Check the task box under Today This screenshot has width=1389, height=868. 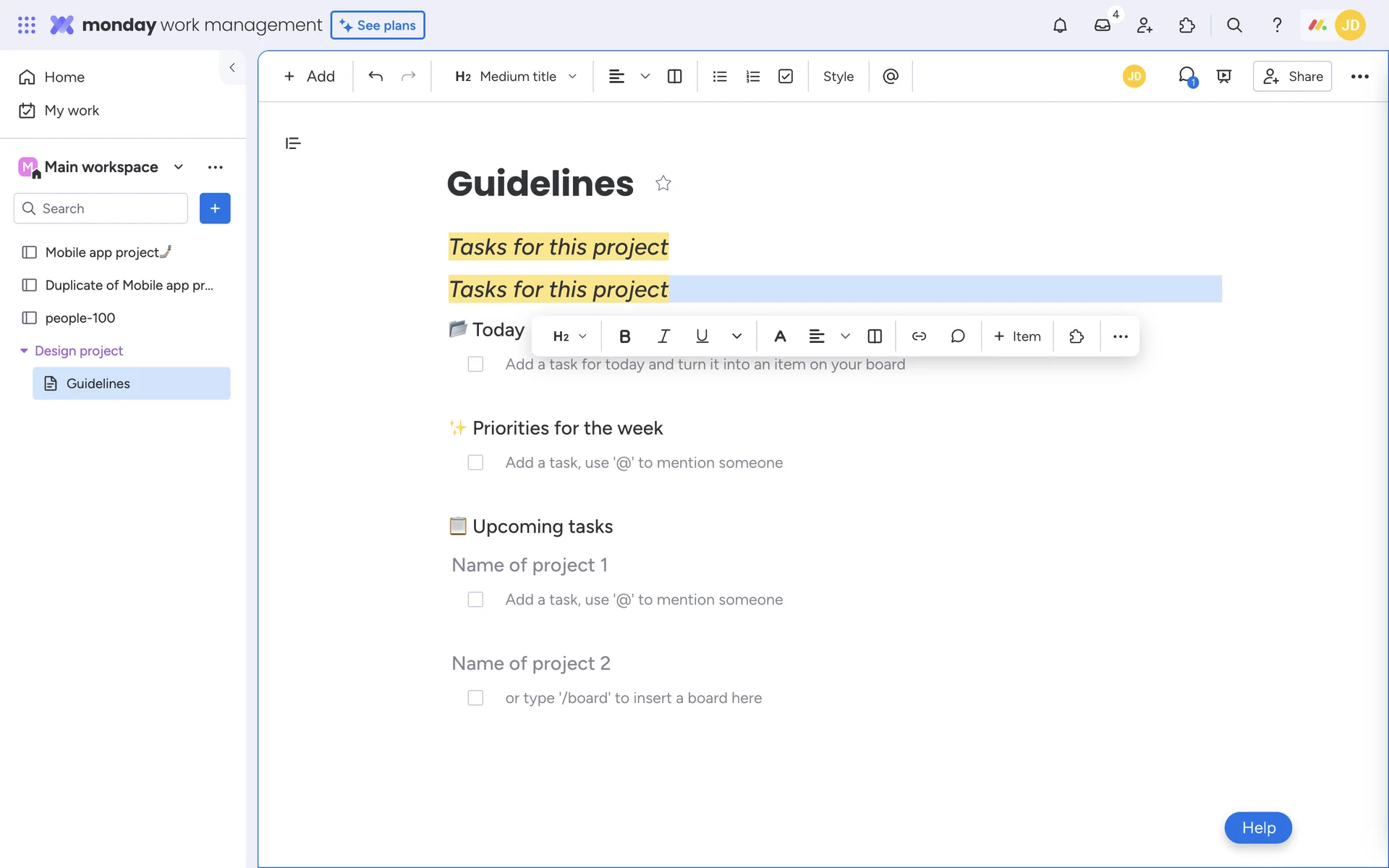coord(475,365)
